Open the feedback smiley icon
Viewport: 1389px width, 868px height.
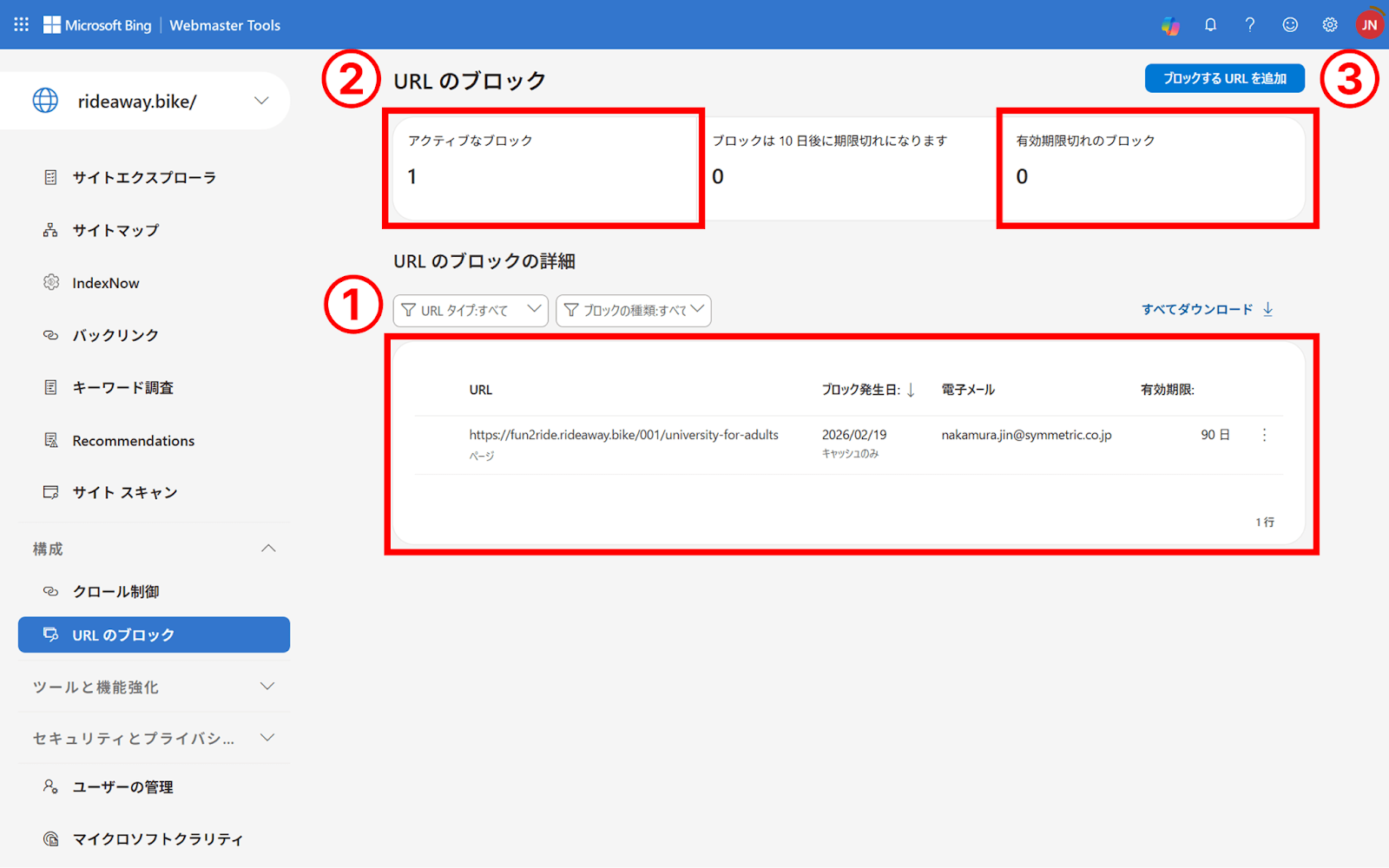click(x=1289, y=25)
